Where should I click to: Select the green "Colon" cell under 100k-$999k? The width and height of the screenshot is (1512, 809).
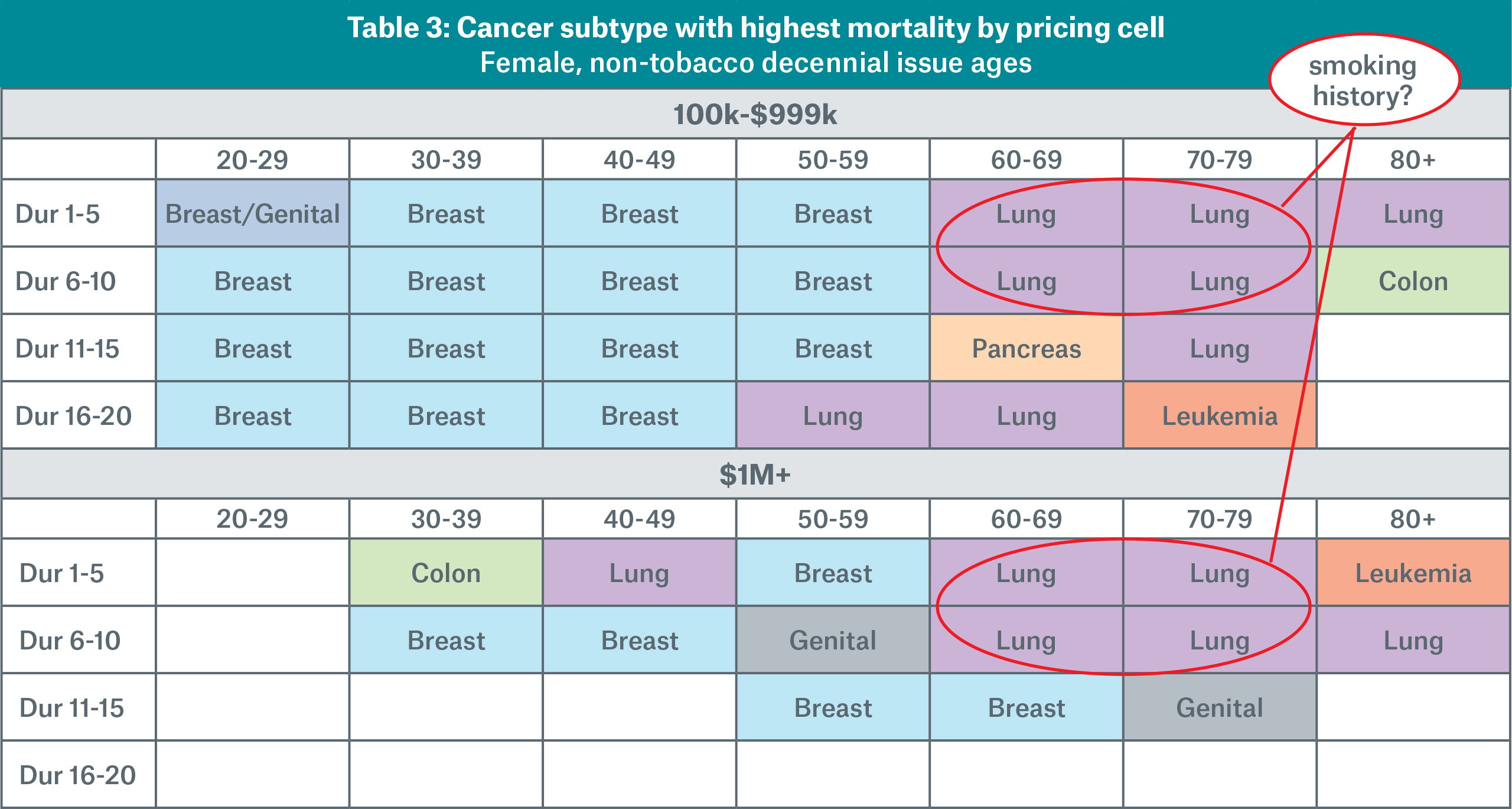click(1413, 281)
